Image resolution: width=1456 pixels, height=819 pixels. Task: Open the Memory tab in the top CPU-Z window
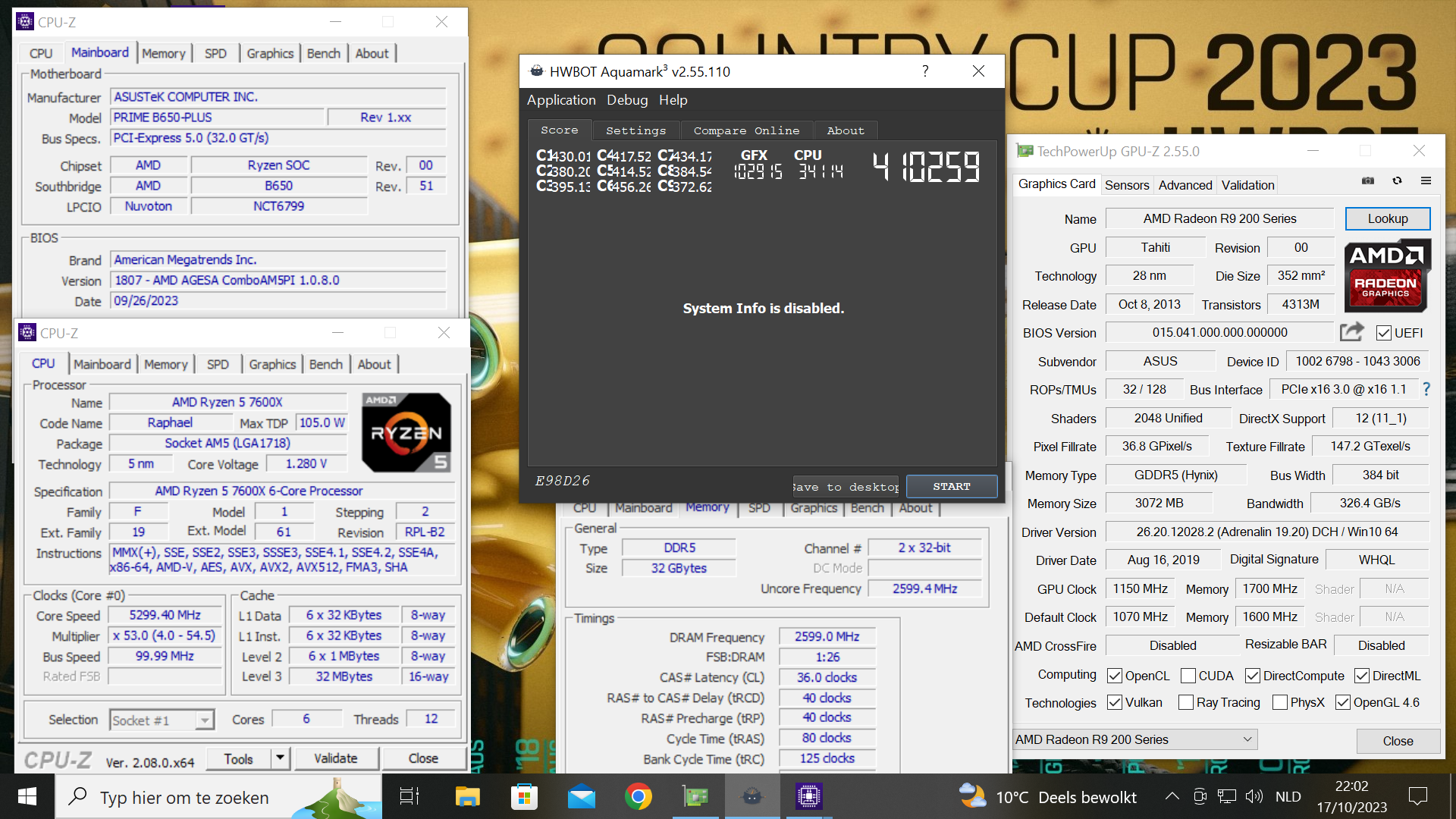164,53
